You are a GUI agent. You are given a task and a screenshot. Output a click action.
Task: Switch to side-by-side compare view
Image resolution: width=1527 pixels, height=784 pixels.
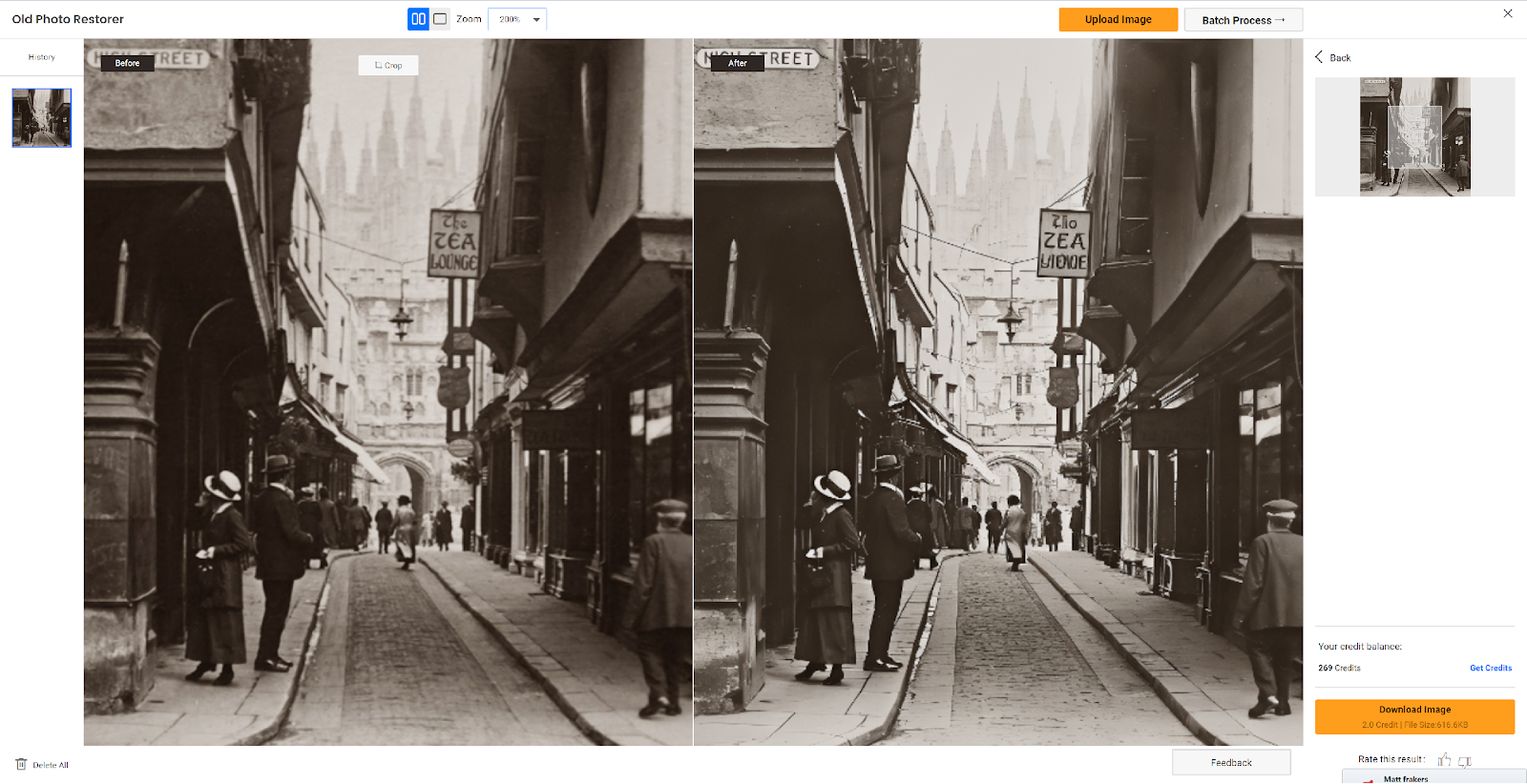[x=418, y=19]
